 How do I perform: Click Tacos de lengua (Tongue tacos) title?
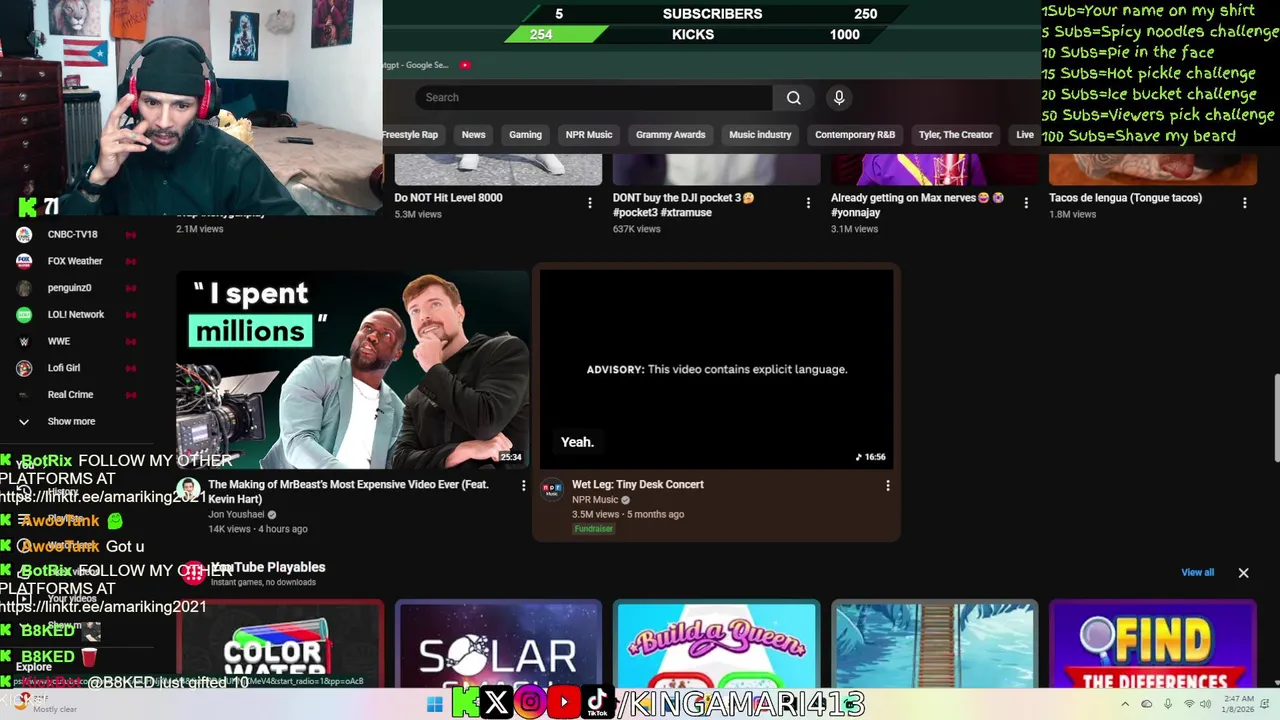(x=1125, y=198)
